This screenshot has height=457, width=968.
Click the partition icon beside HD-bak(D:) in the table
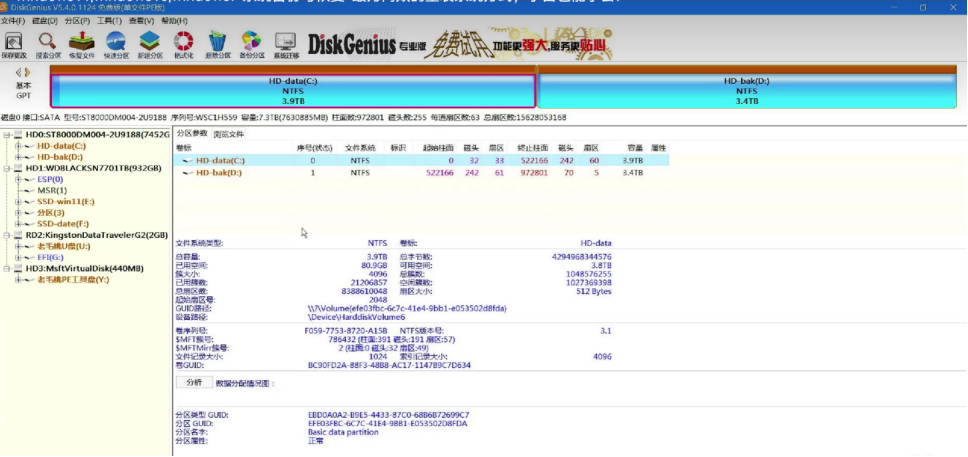click(x=186, y=173)
